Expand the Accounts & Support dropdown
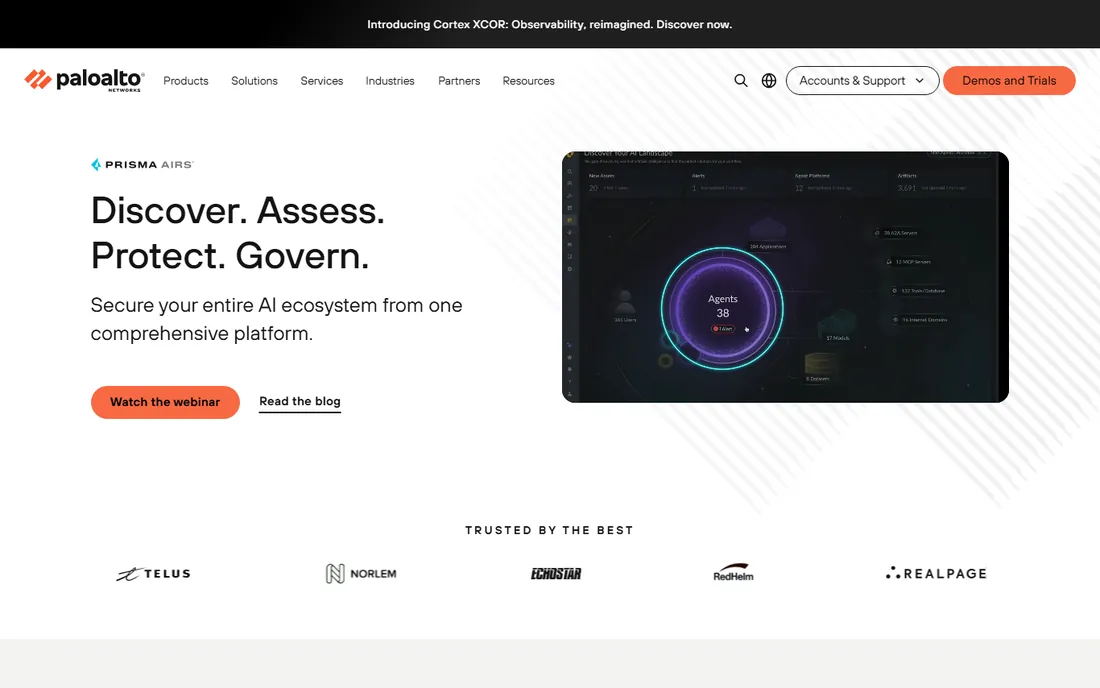1100x688 pixels. (862, 81)
